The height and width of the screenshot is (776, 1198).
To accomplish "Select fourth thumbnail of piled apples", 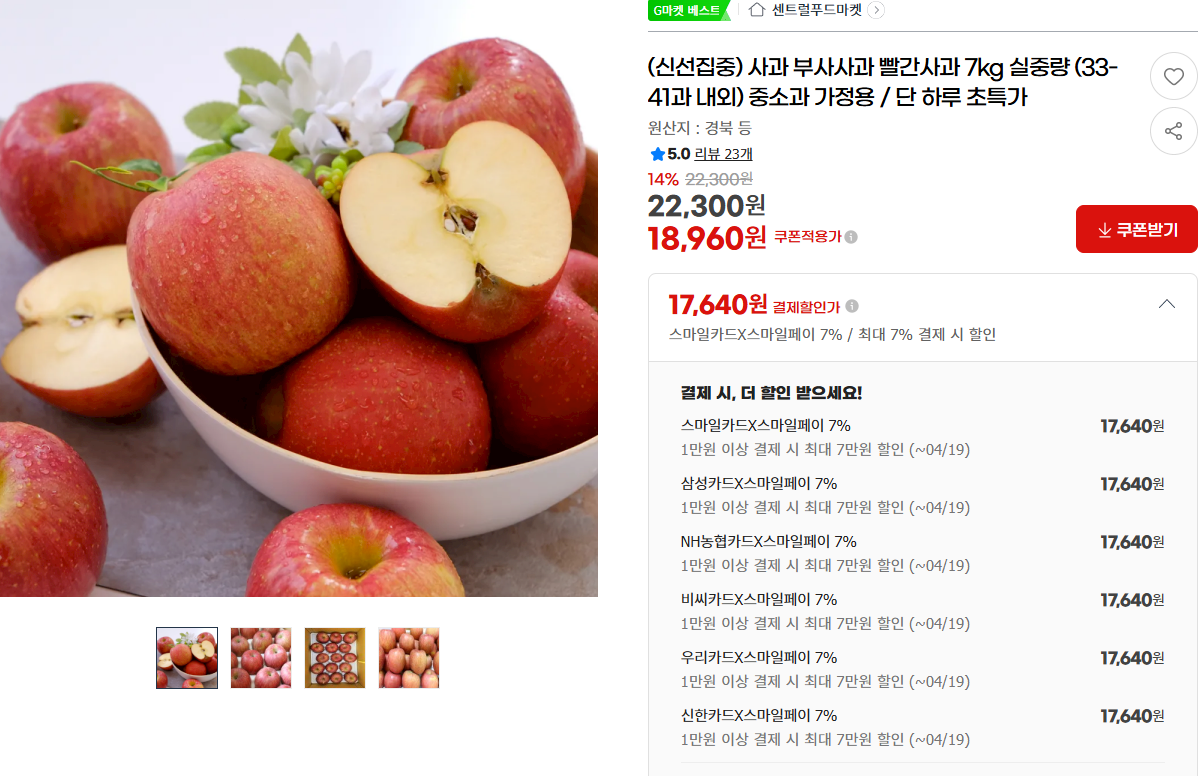I will pos(409,658).
